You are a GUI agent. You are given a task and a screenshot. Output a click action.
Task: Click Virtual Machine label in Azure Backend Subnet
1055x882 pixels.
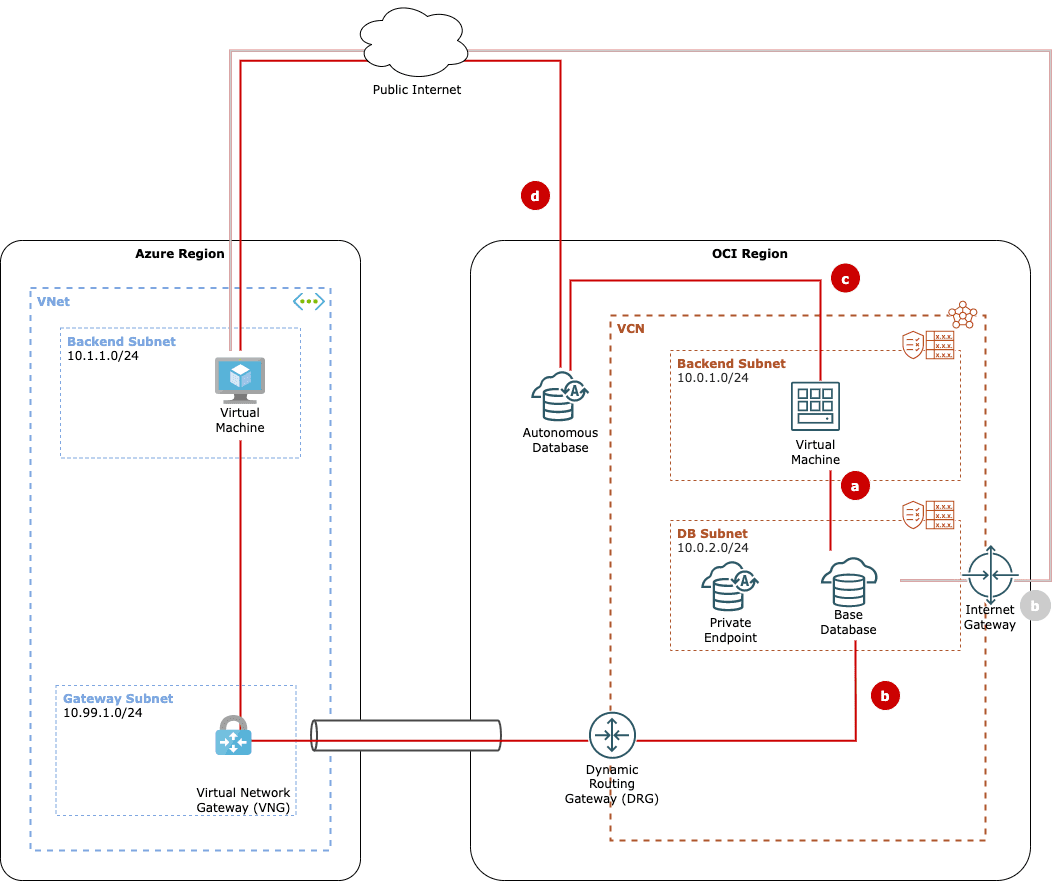[240, 420]
